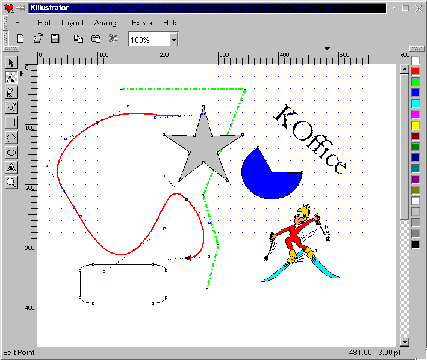Screen dimensions: 427x360
Task: Pick the red color swatch
Action: pyautogui.click(x=415, y=71)
